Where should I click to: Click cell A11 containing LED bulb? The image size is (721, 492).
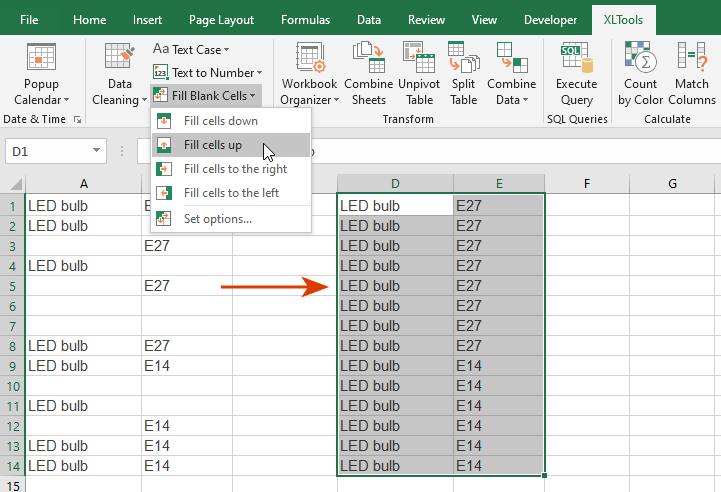point(83,406)
